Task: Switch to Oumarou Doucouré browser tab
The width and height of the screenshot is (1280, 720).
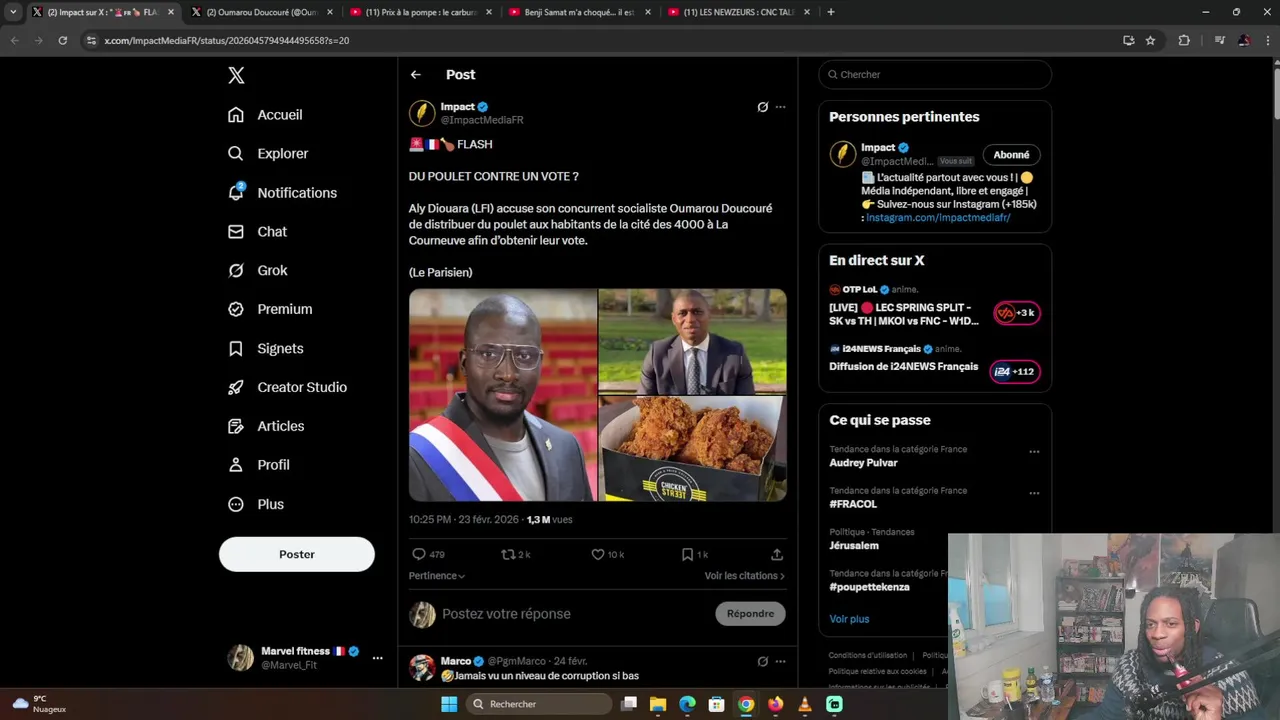Action: 262,12
